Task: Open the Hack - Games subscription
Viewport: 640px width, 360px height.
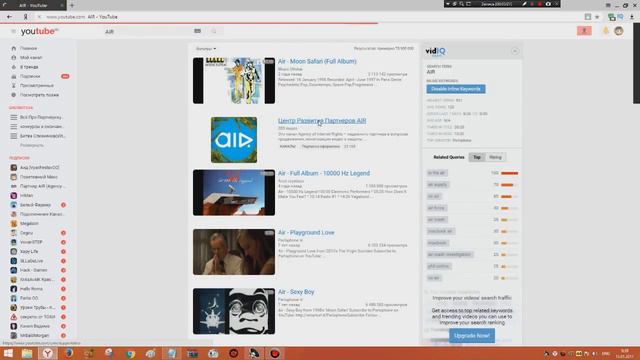Action: [x=33, y=270]
